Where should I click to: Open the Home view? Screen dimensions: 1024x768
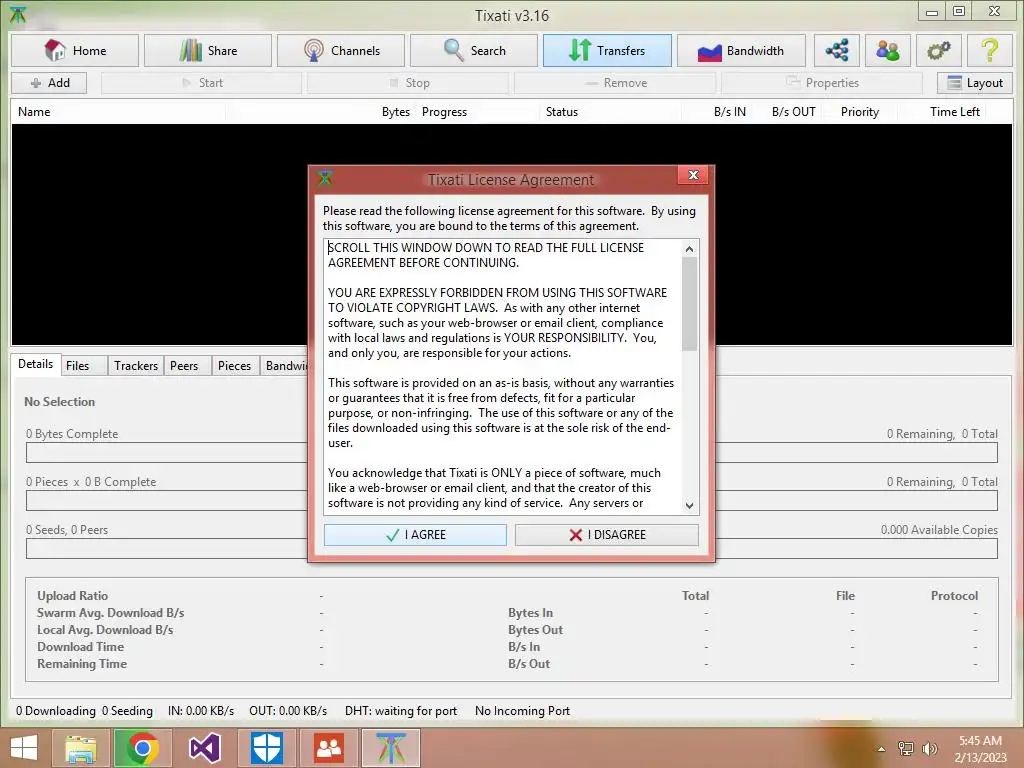[75, 50]
